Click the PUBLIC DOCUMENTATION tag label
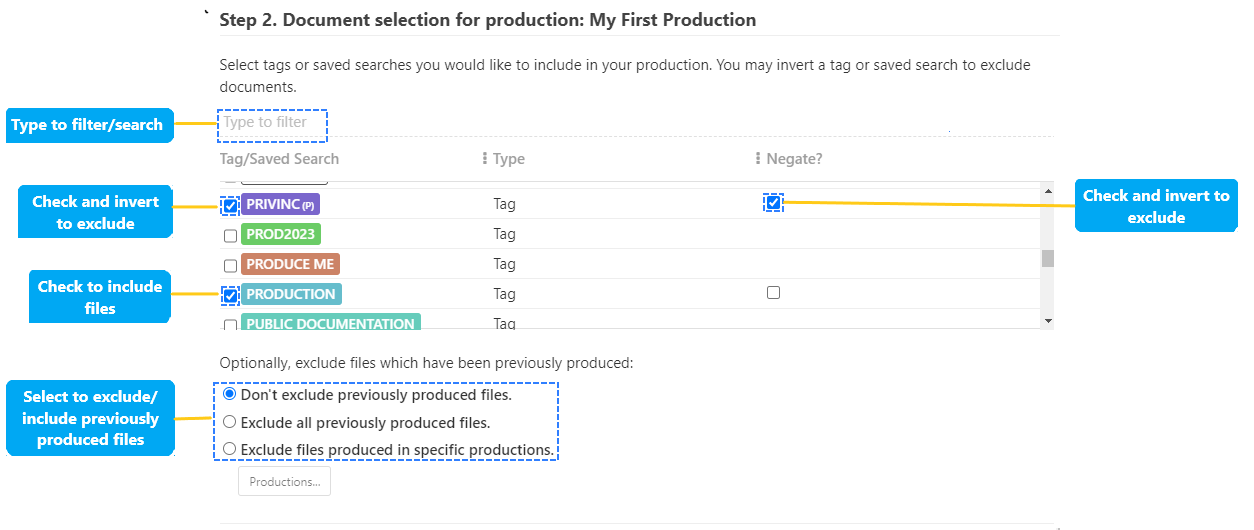 [331, 322]
